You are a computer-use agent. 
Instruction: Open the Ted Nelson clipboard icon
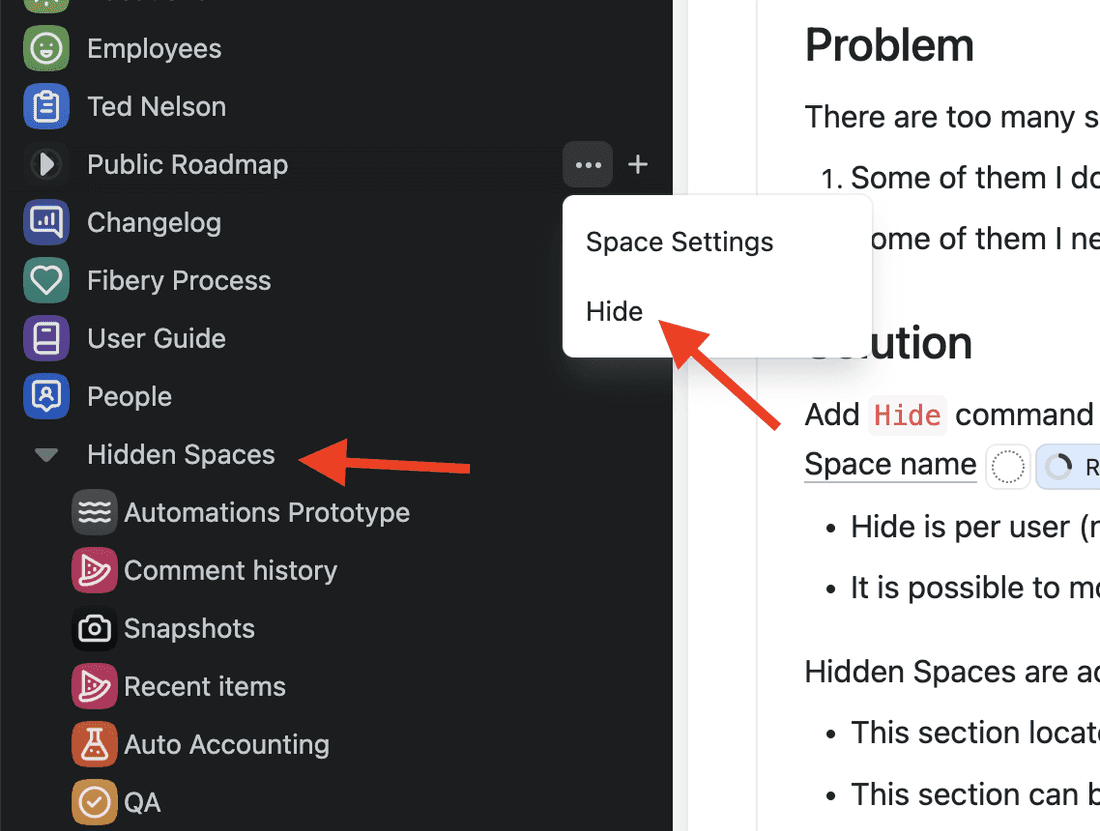(46, 106)
